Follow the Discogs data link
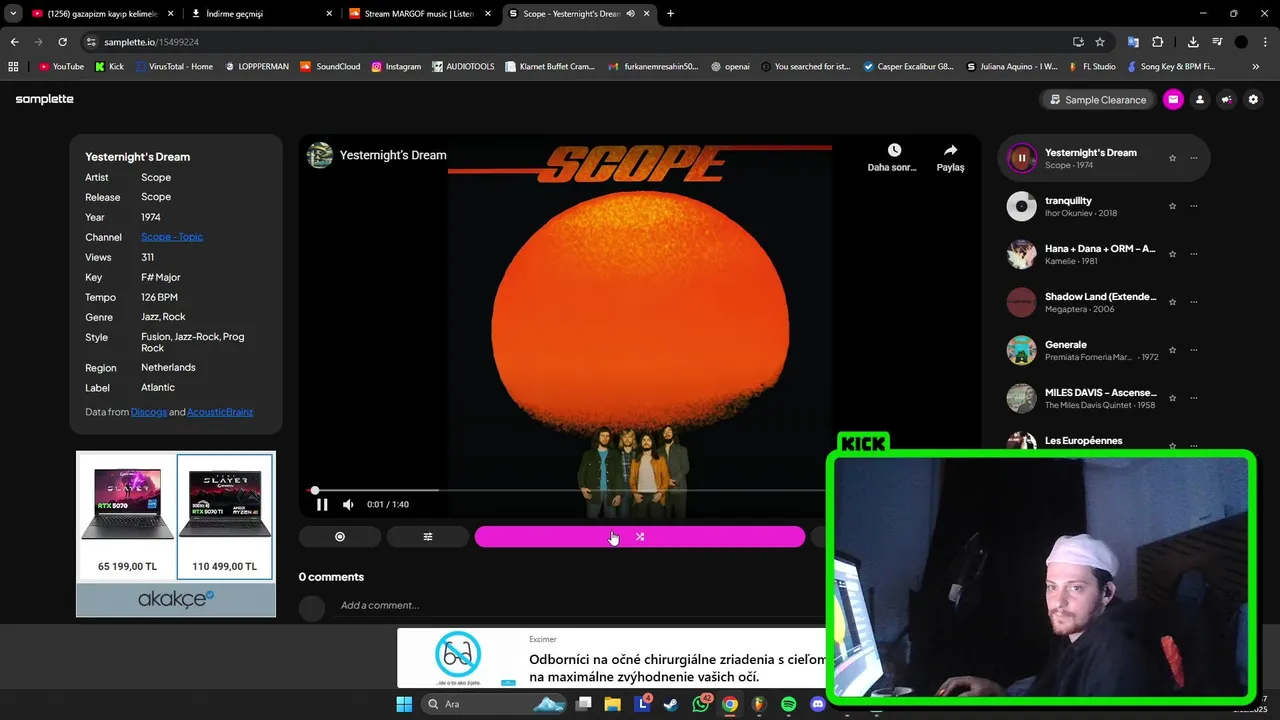The image size is (1280, 720). [149, 412]
